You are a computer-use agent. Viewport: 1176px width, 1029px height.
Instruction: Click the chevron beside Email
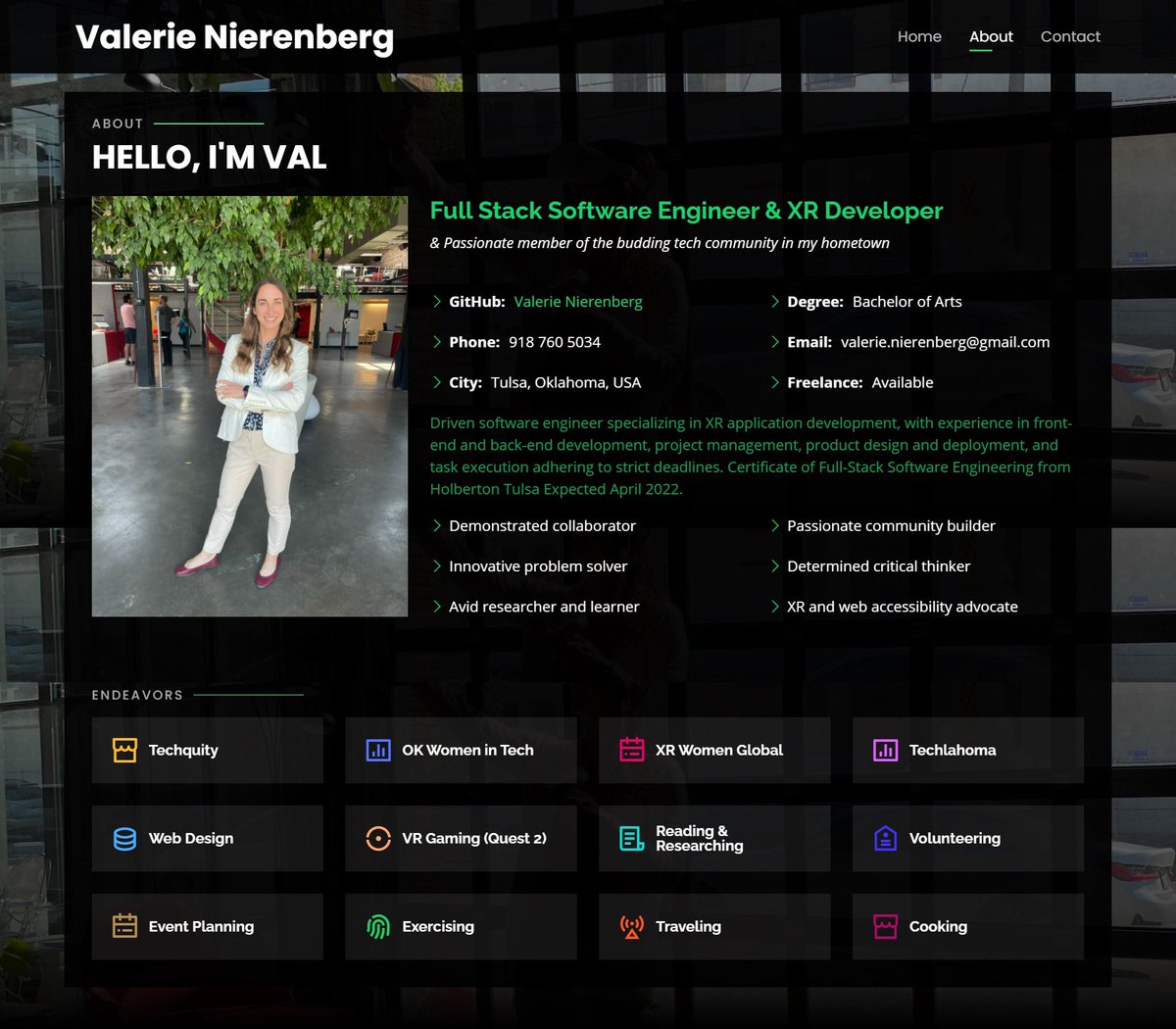click(x=775, y=342)
